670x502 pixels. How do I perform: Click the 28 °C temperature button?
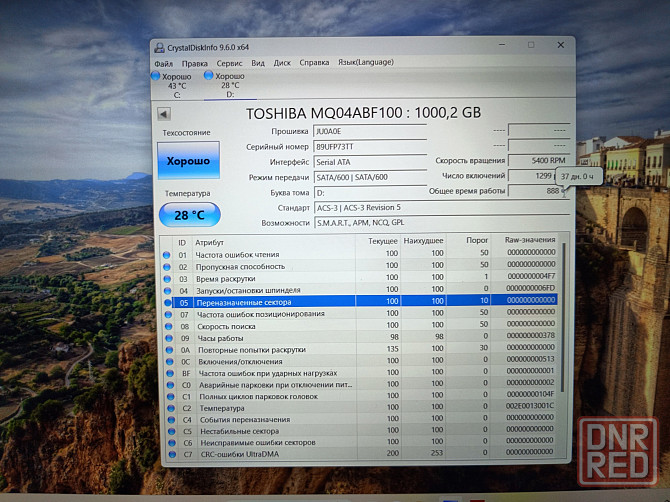click(x=189, y=215)
